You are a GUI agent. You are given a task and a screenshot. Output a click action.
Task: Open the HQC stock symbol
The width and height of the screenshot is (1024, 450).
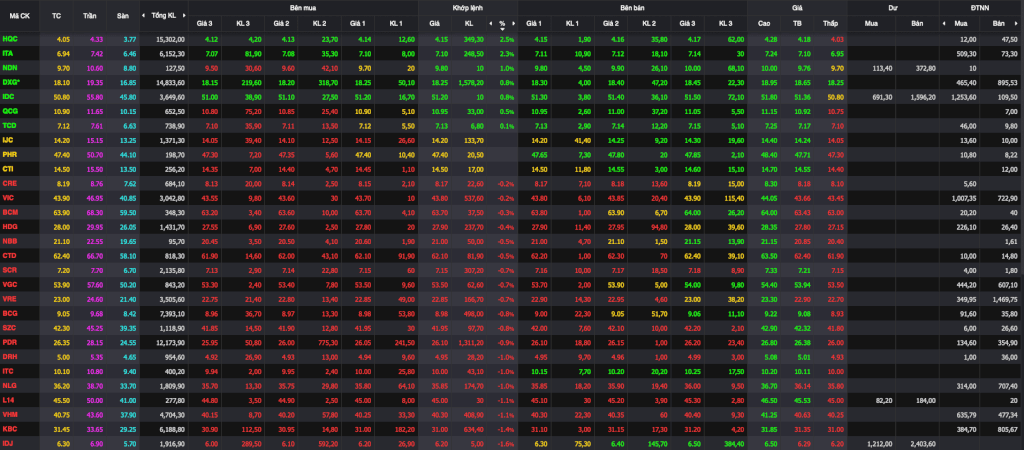pos(10,39)
